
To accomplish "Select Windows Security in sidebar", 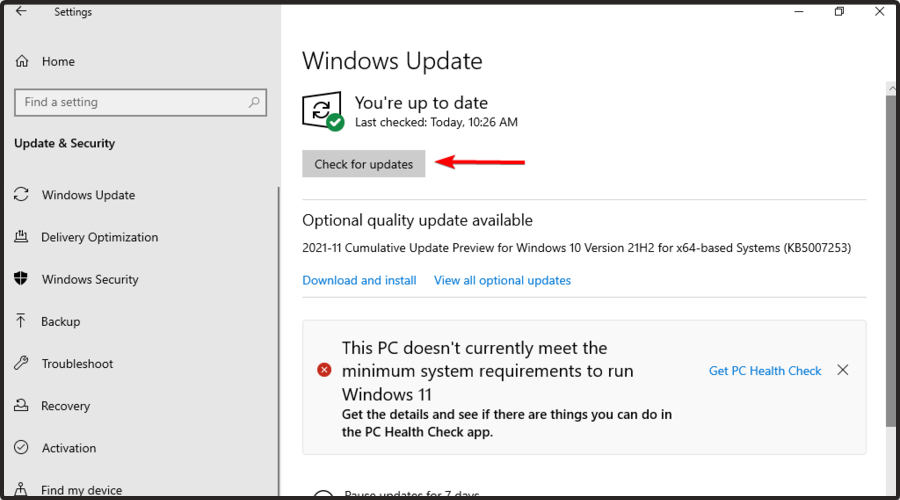I will pos(90,279).
